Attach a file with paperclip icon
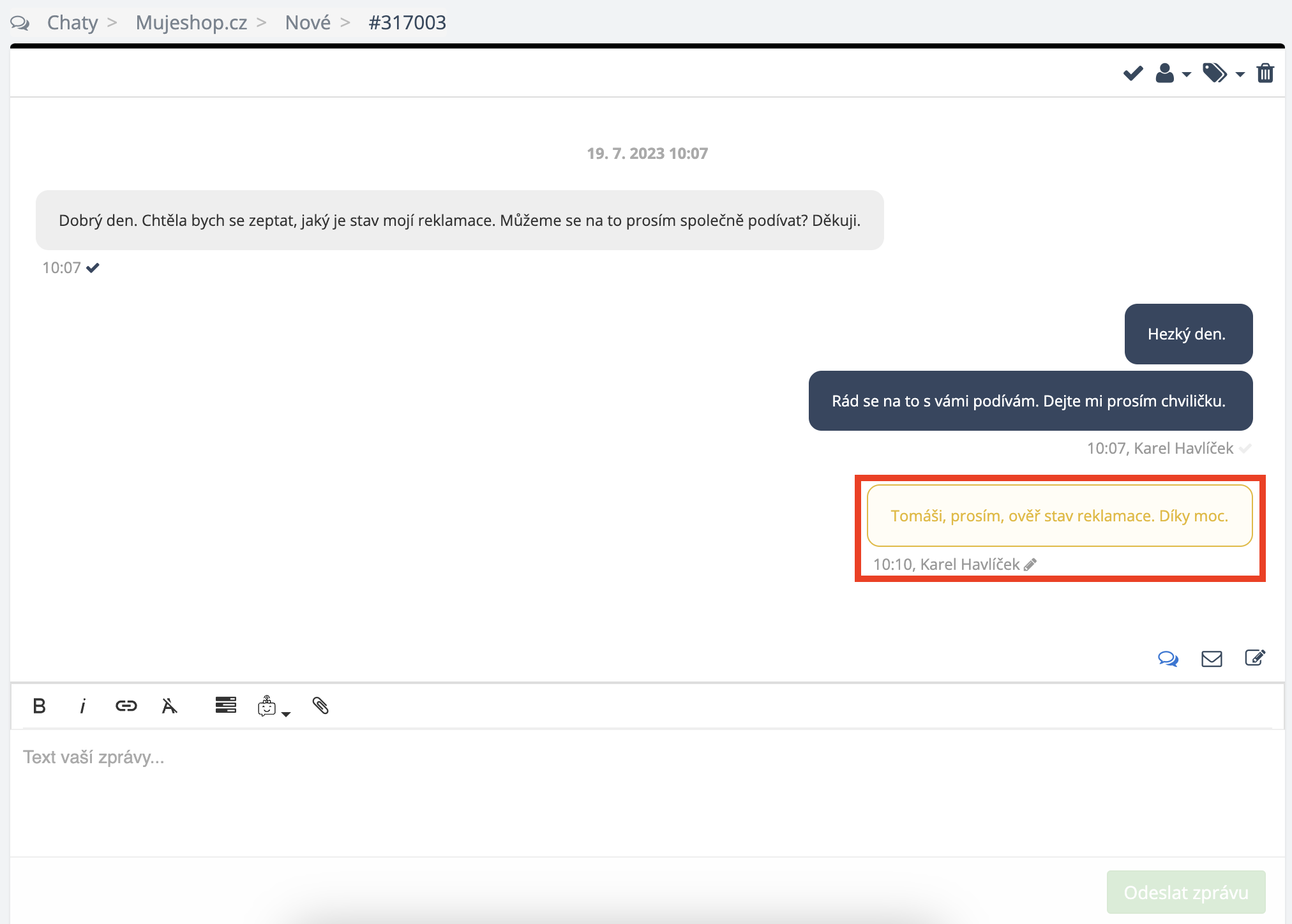Screen dimensions: 1292x924 [320, 706]
